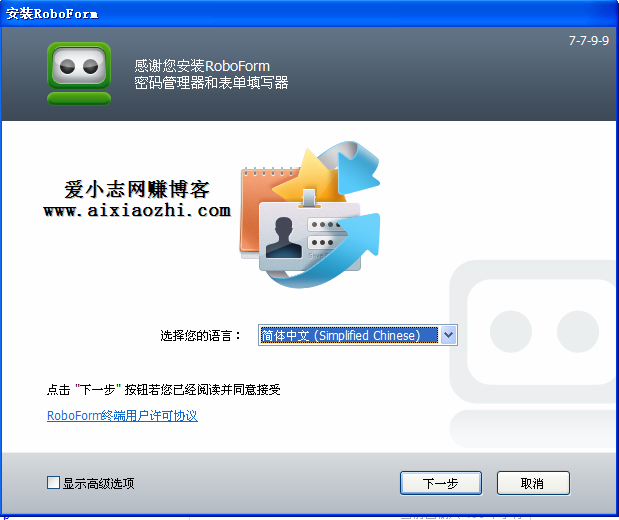The height and width of the screenshot is (520, 619).
Task: Click the 密码管理器和表单填写器 subtitle
Action: click(x=211, y=83)
